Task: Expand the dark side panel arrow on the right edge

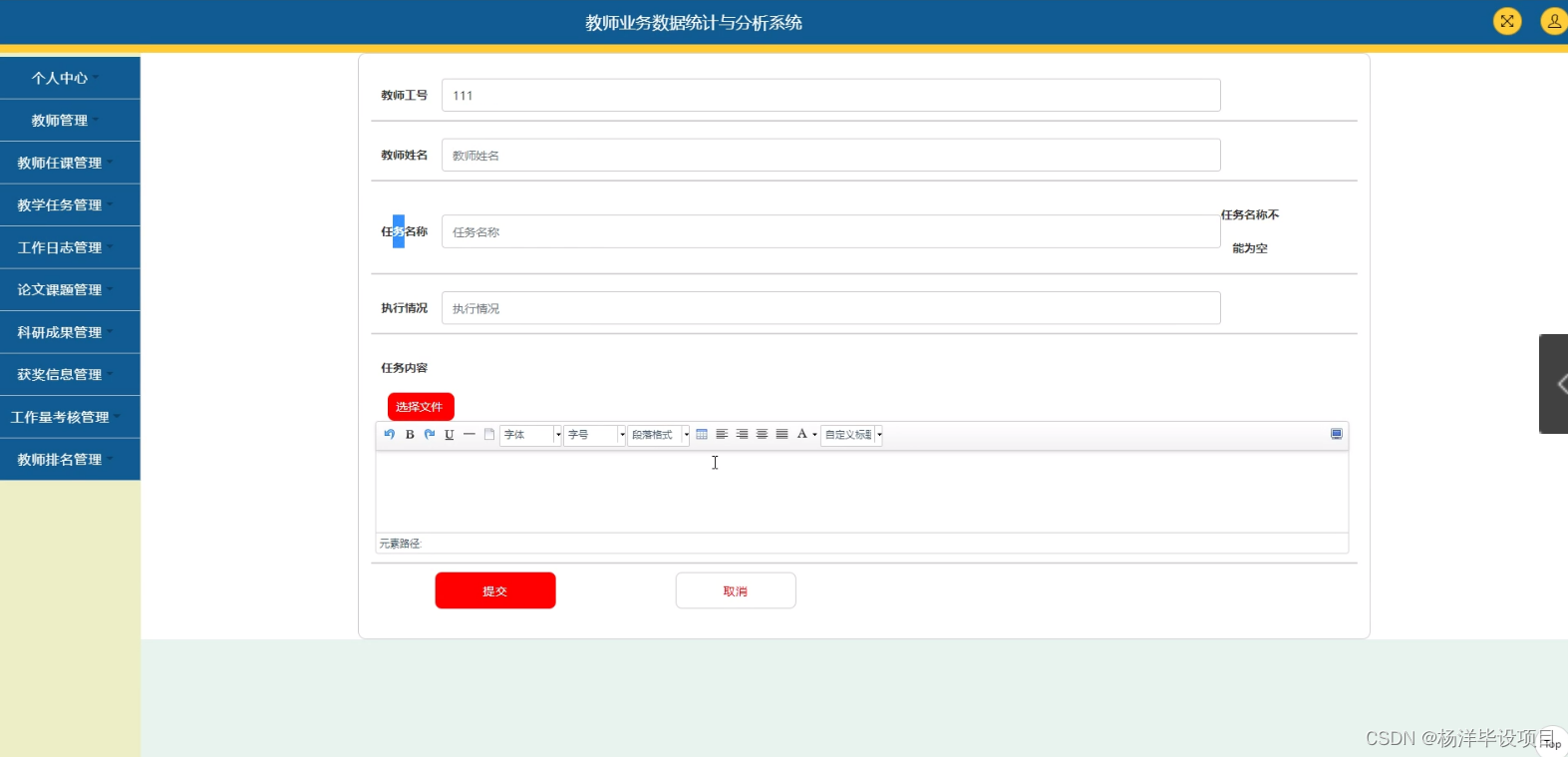Action: [1554, 384]
